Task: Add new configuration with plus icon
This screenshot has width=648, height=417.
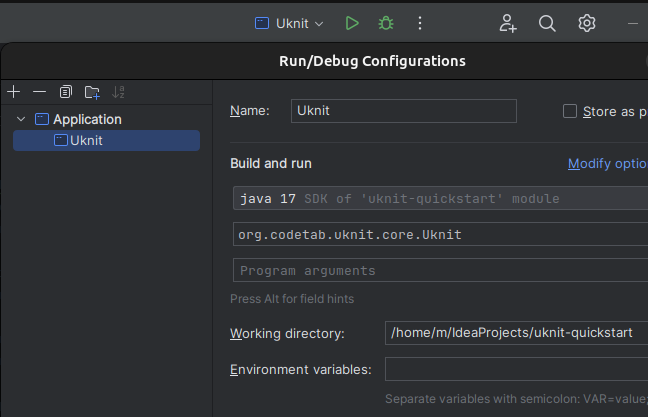Action: 14,92
